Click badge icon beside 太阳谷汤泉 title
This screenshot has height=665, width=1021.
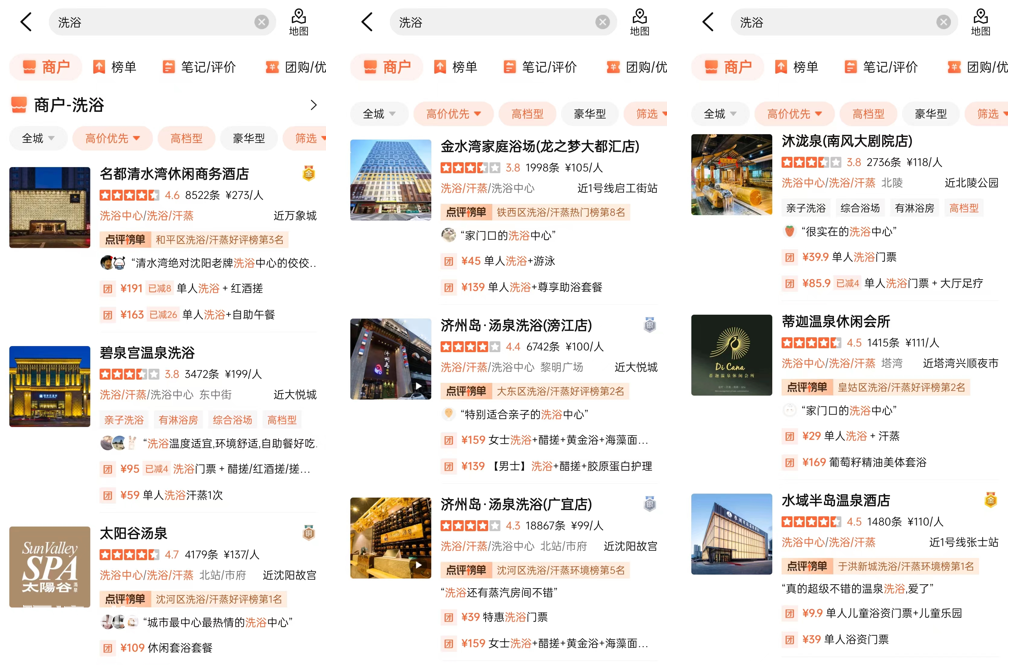[309, 533]
